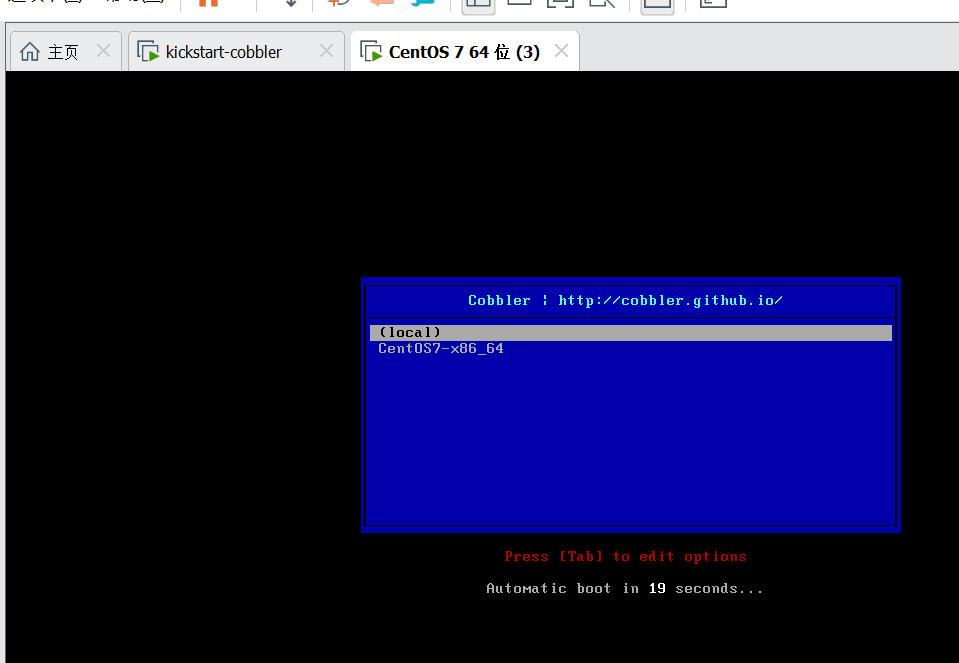
Task: Close the kickstart-cobbler tab
Action: [x=327, y=51]
